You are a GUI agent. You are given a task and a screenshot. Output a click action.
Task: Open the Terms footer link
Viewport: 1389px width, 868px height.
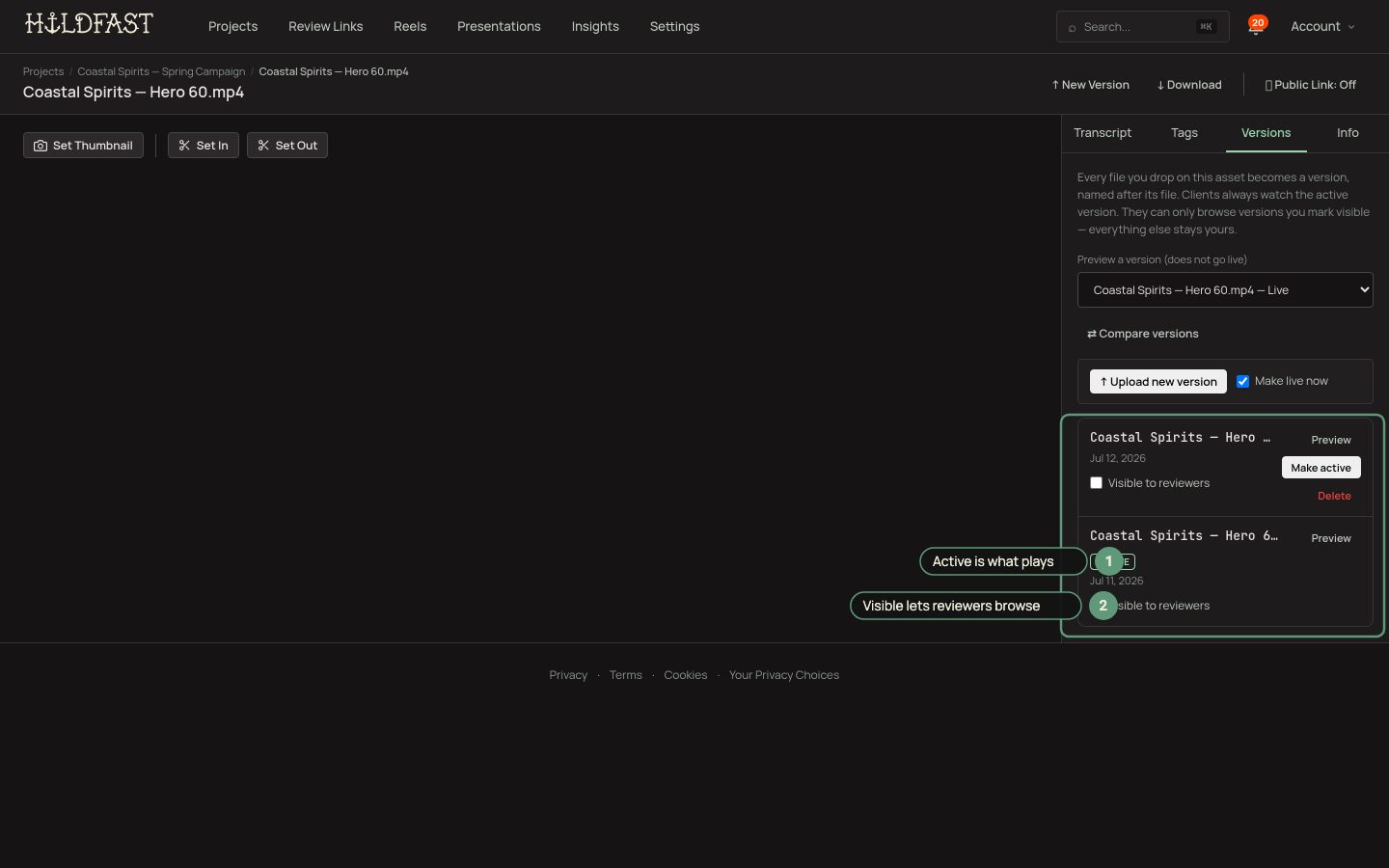point(625,675)
